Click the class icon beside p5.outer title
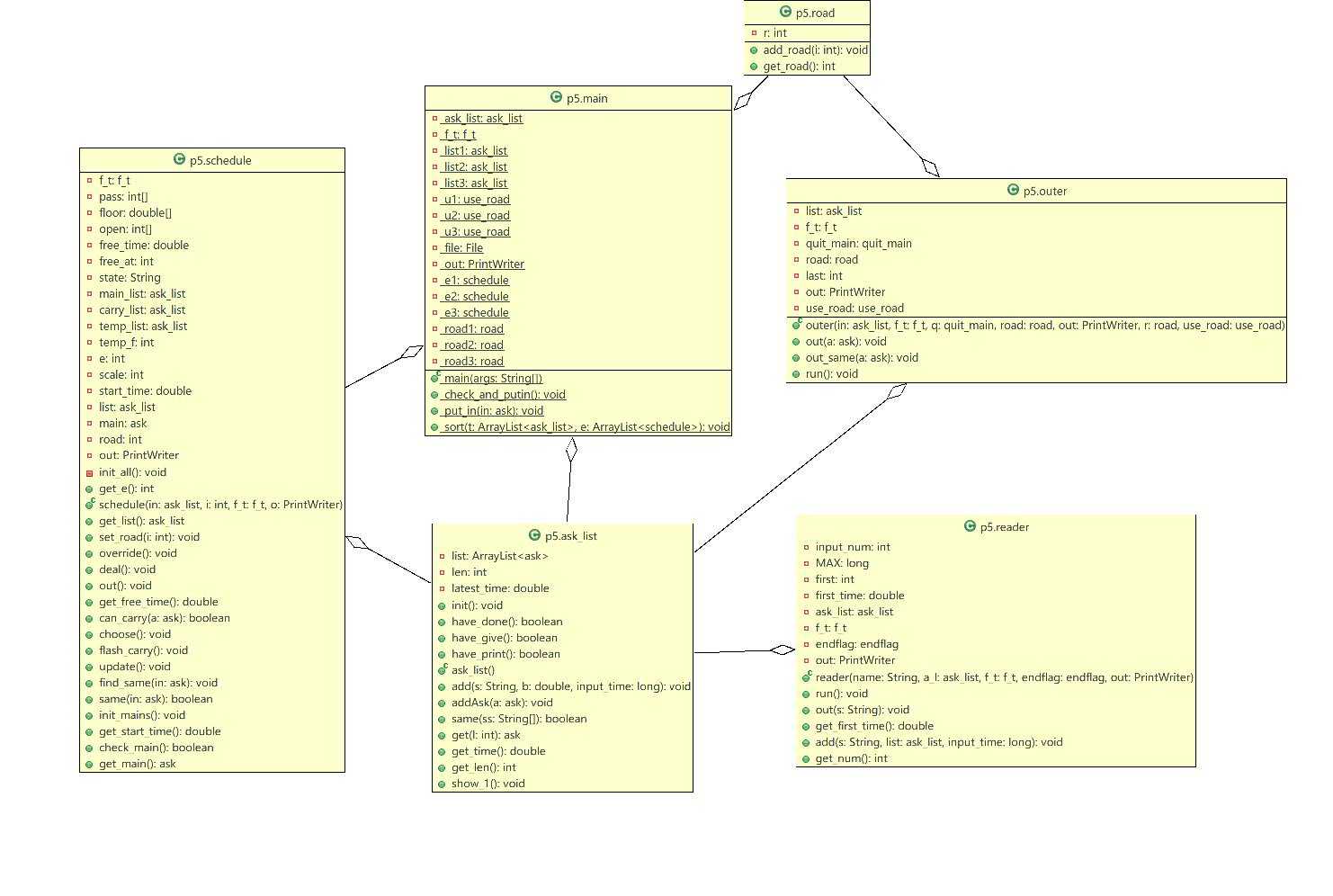1333x896 pixels. coord(1013,190)
